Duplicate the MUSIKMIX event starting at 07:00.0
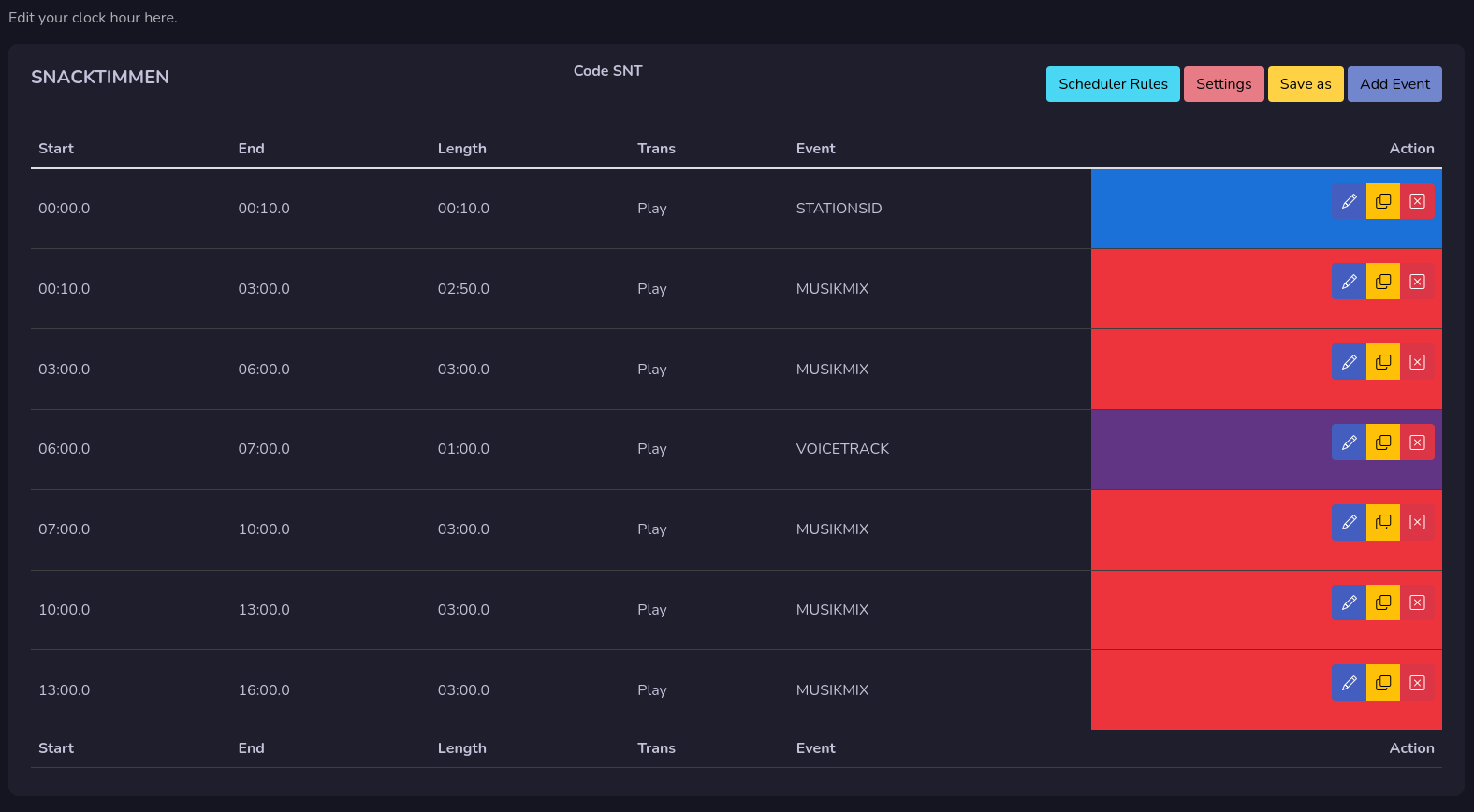 click(1383, 522)
